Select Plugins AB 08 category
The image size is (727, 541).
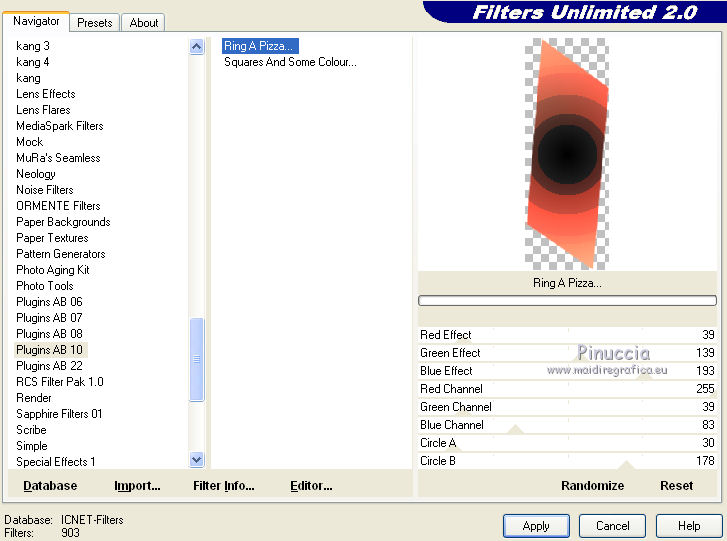tap(49, 334)
